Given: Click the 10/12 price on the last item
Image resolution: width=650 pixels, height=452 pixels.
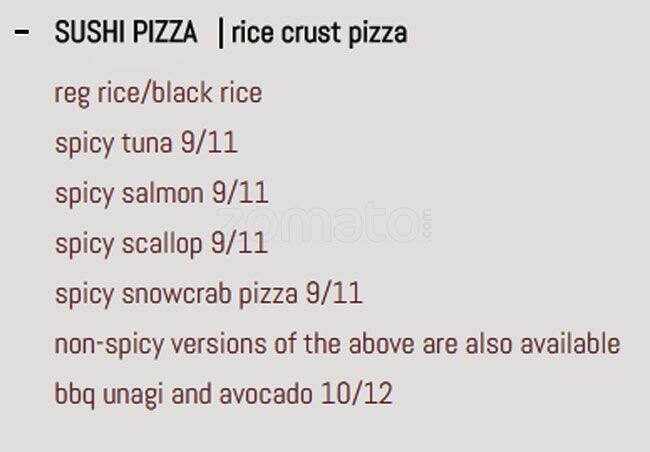Looking at the screenshot, I should click(x=357, y=393).
